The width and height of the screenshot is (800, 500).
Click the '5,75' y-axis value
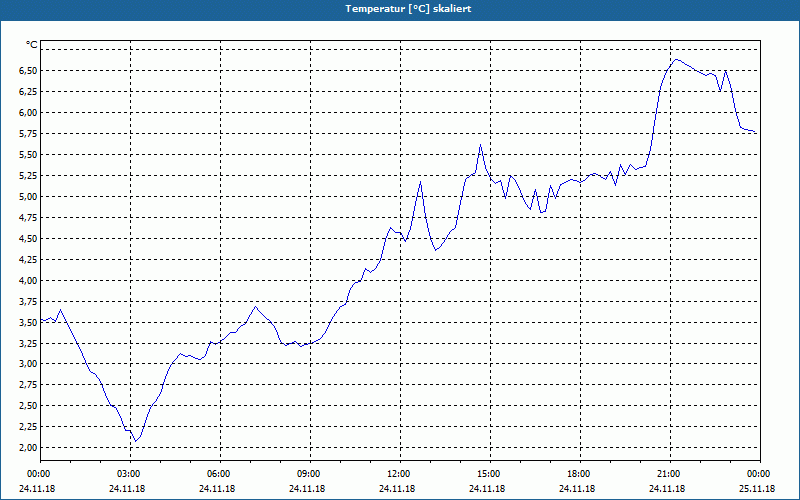click(28, 134)
